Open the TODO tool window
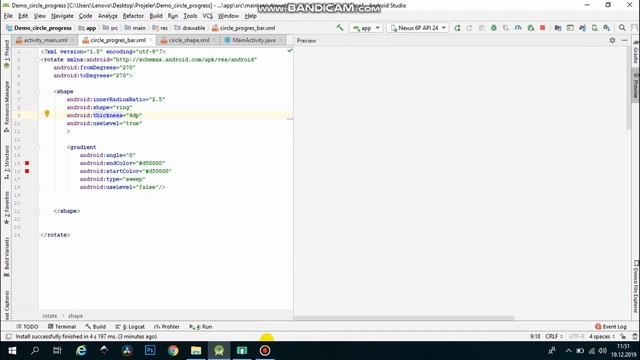The height and width of the screenshot is (360, 640). pos(27,327)
